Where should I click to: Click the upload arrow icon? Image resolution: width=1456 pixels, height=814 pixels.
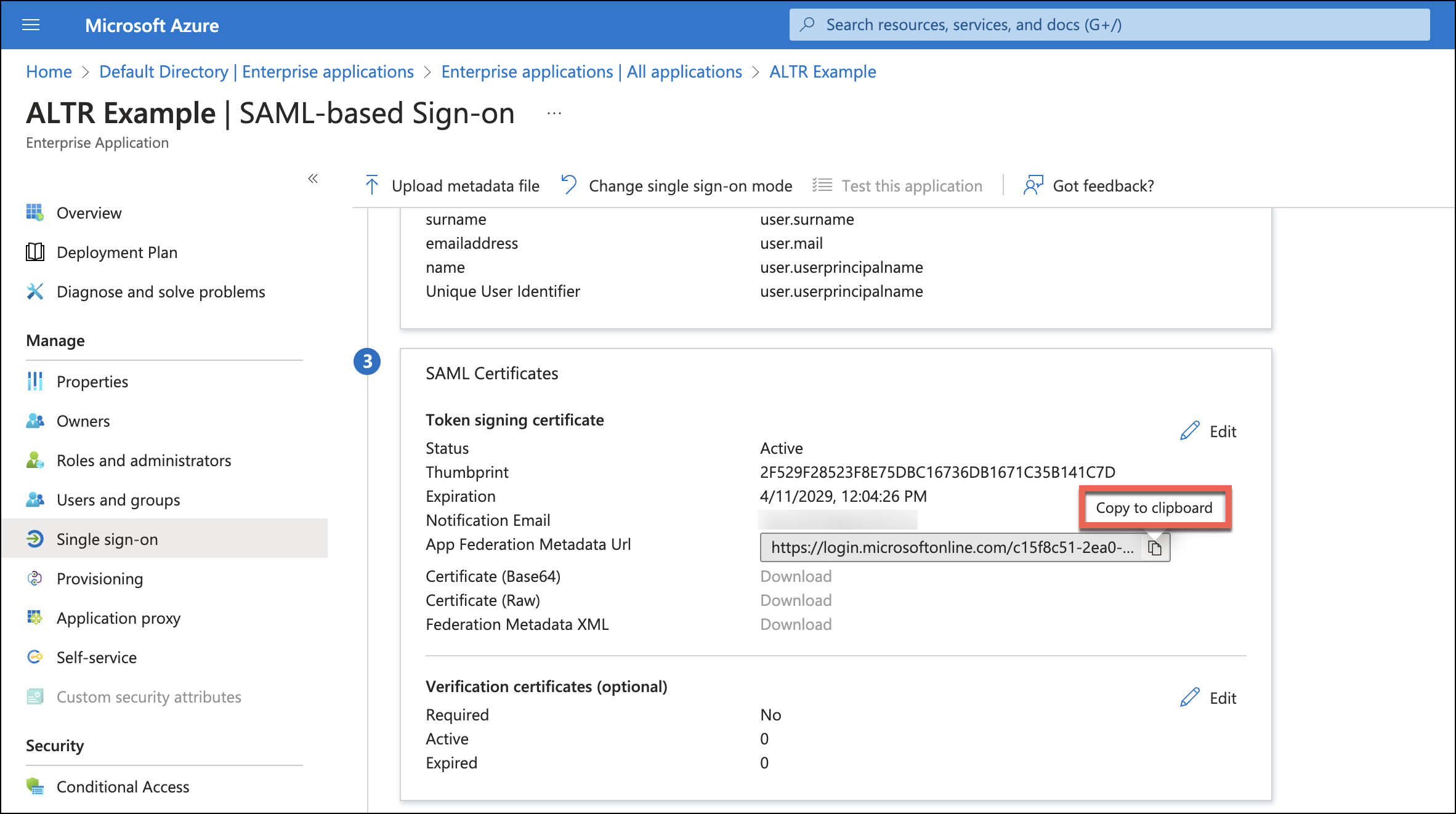[372, 185]
